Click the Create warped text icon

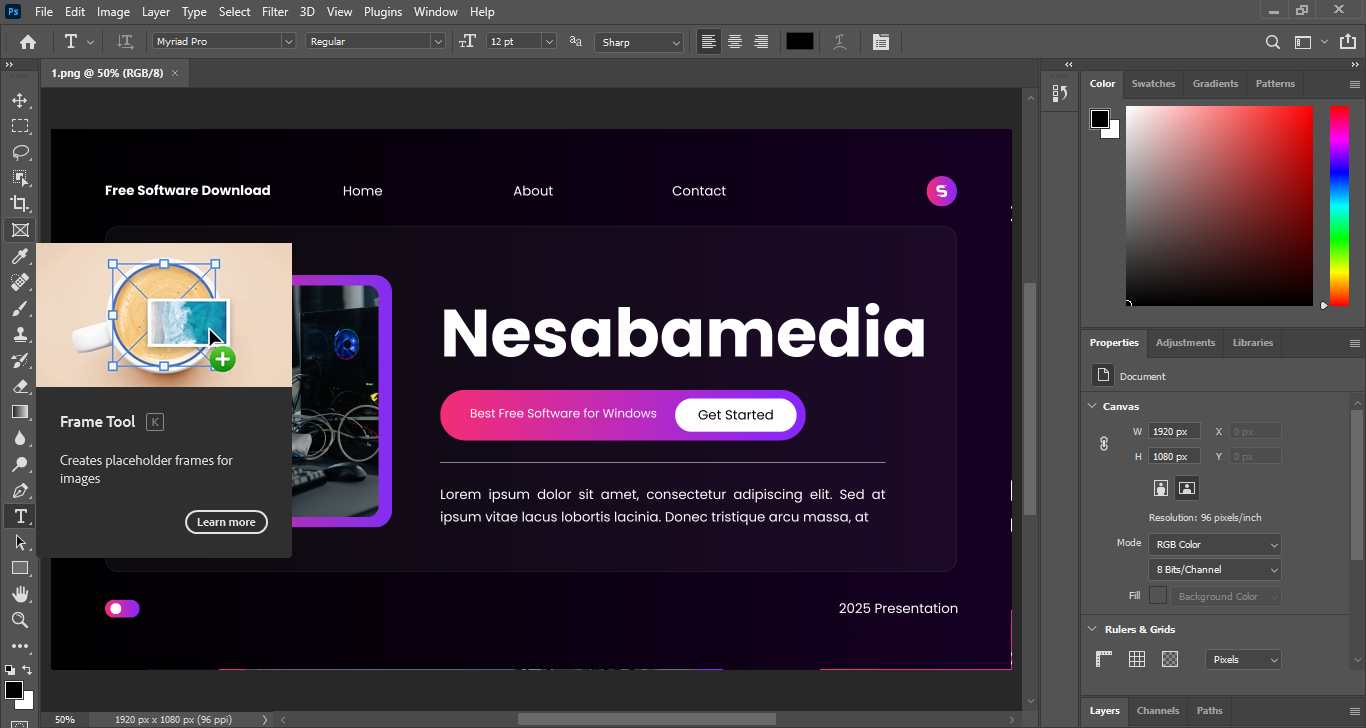coord(840,42)
